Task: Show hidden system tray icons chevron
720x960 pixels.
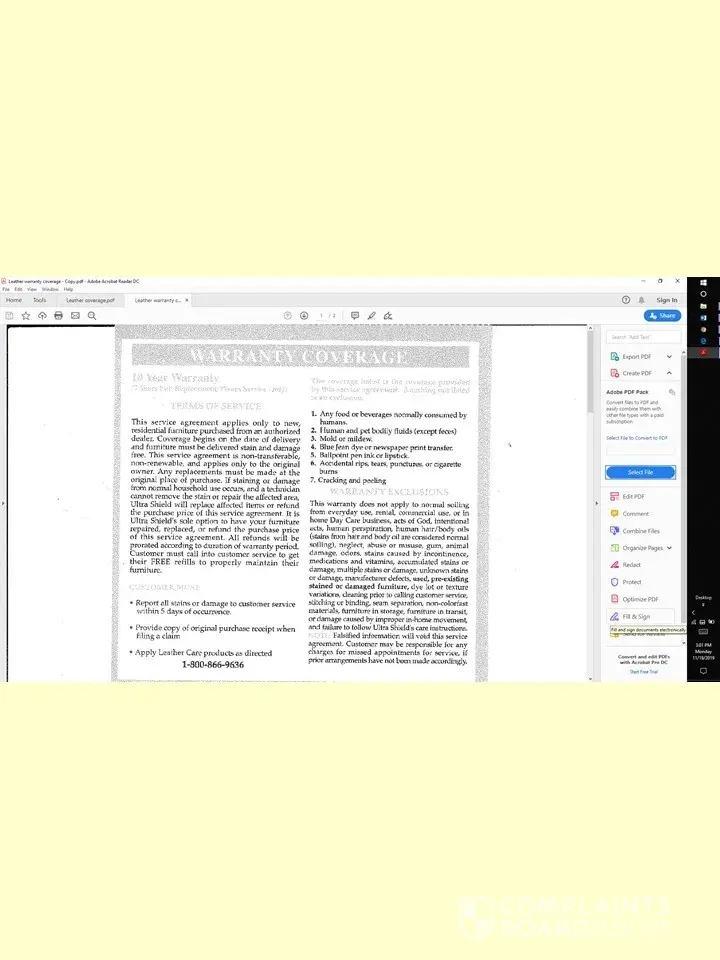Action: pyautogui.click(x=694, y=612)
